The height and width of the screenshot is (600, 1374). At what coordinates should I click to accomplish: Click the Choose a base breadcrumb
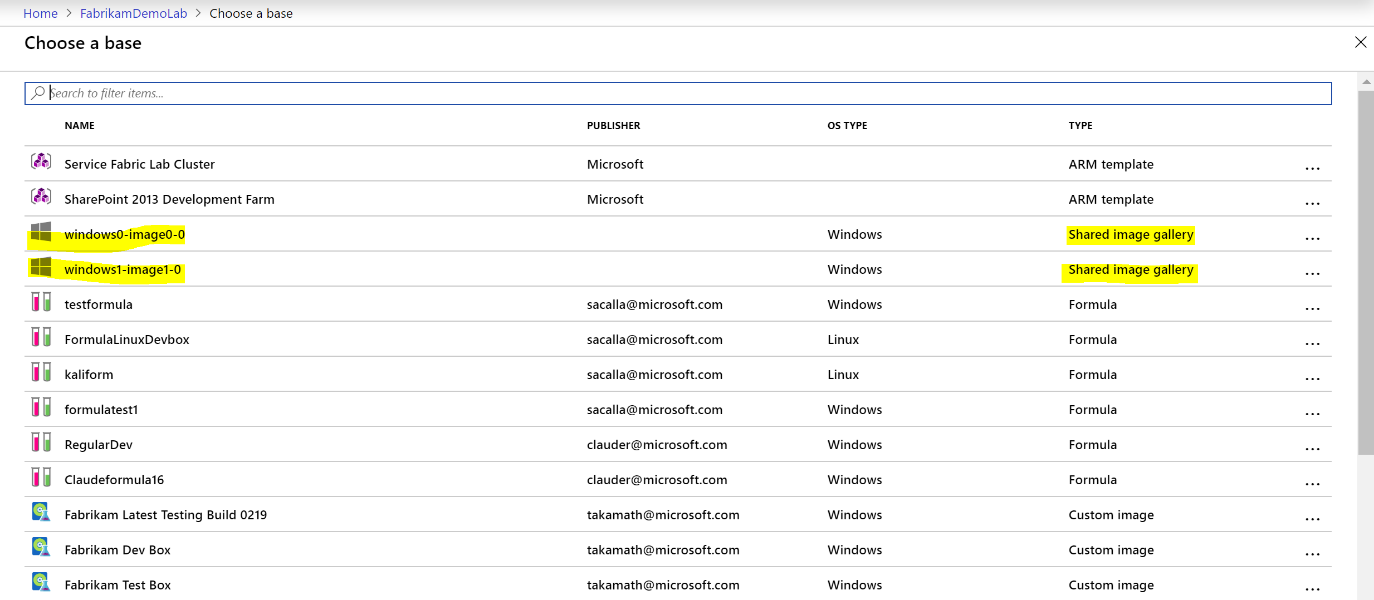point(251,14)
